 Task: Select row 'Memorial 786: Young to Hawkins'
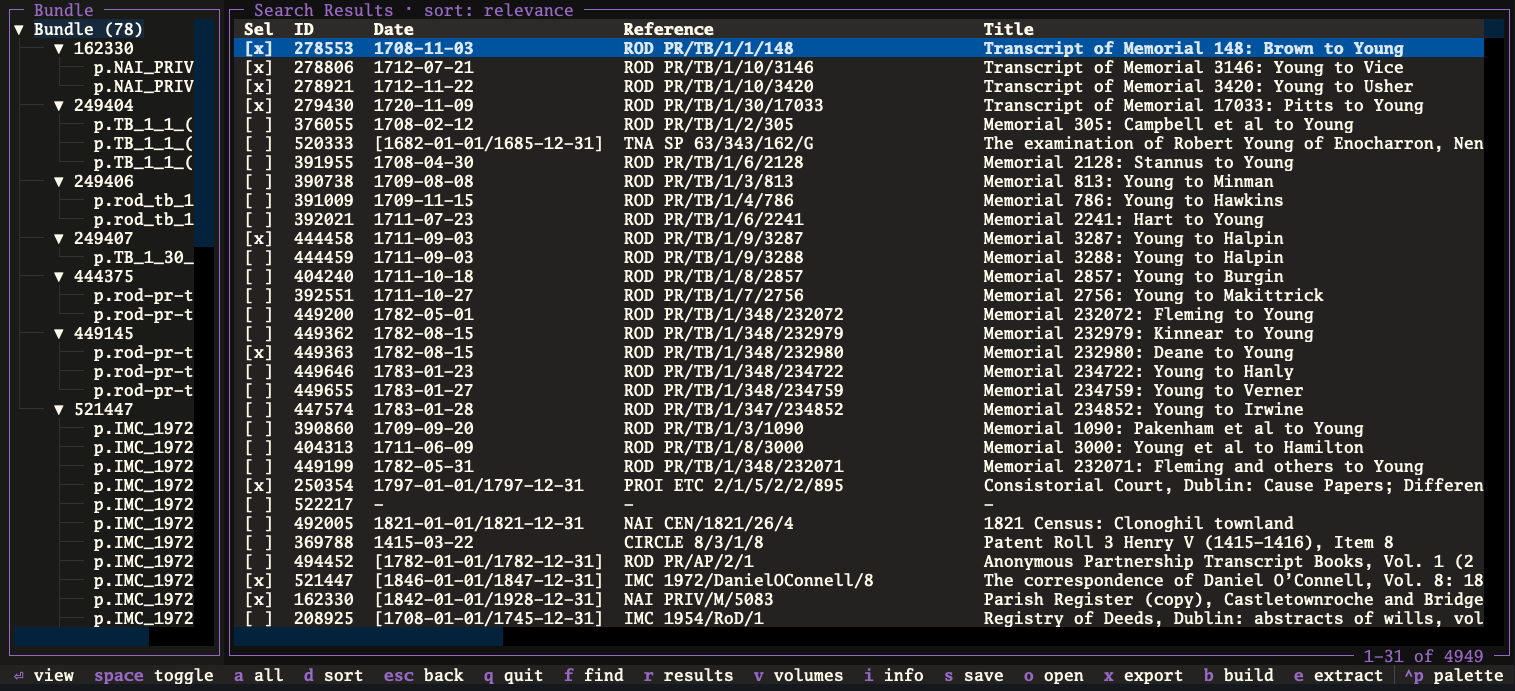858,200
